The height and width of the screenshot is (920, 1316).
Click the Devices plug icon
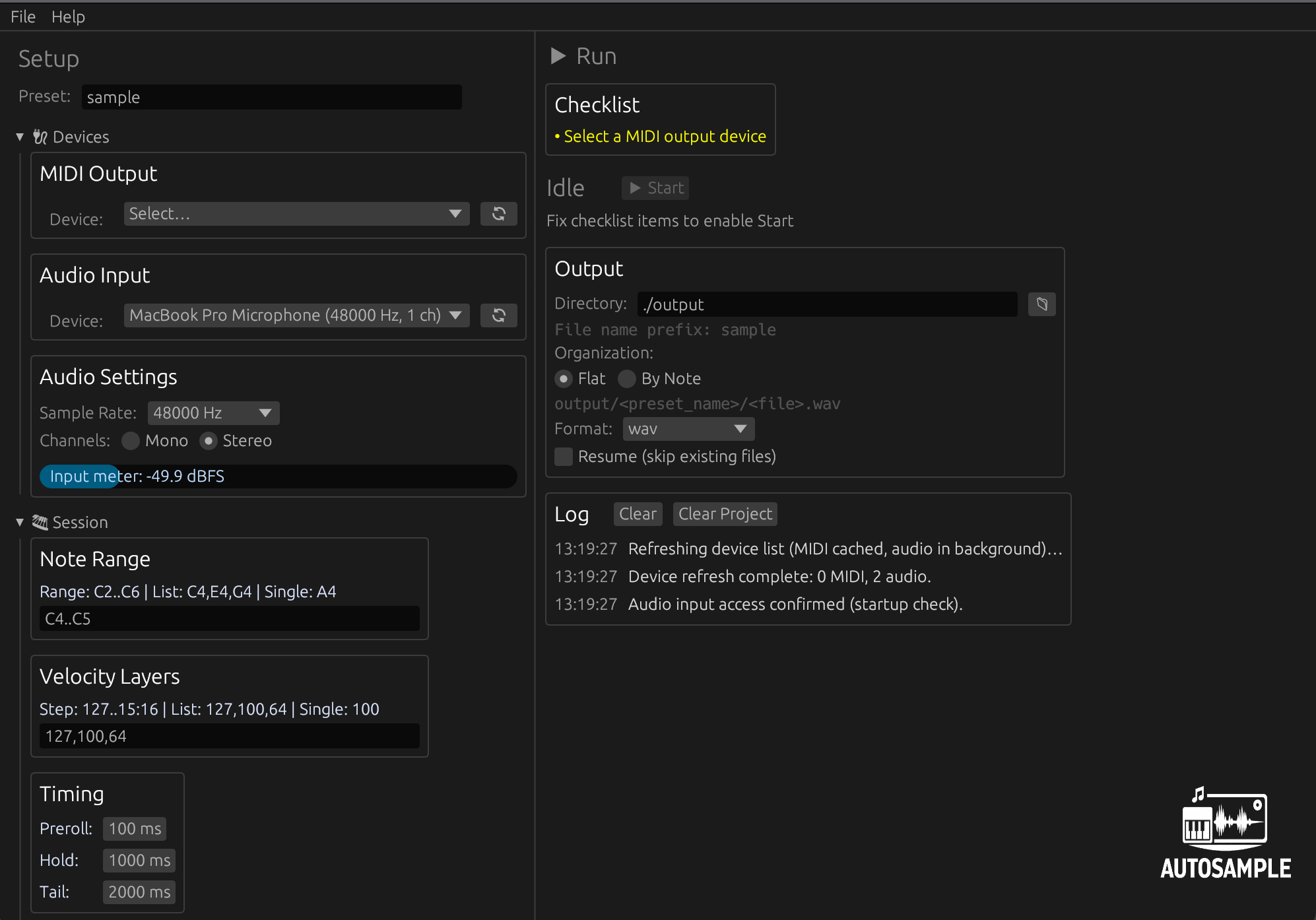[x=40, y=137]
